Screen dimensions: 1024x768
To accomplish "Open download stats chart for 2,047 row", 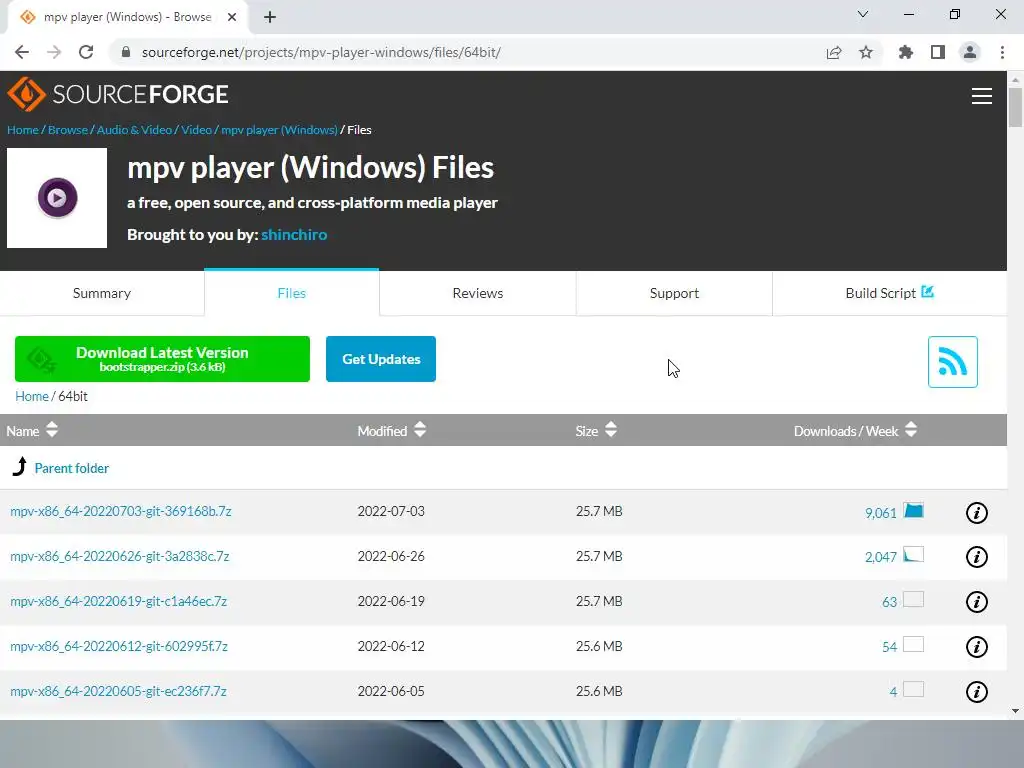I will [914, 555].
